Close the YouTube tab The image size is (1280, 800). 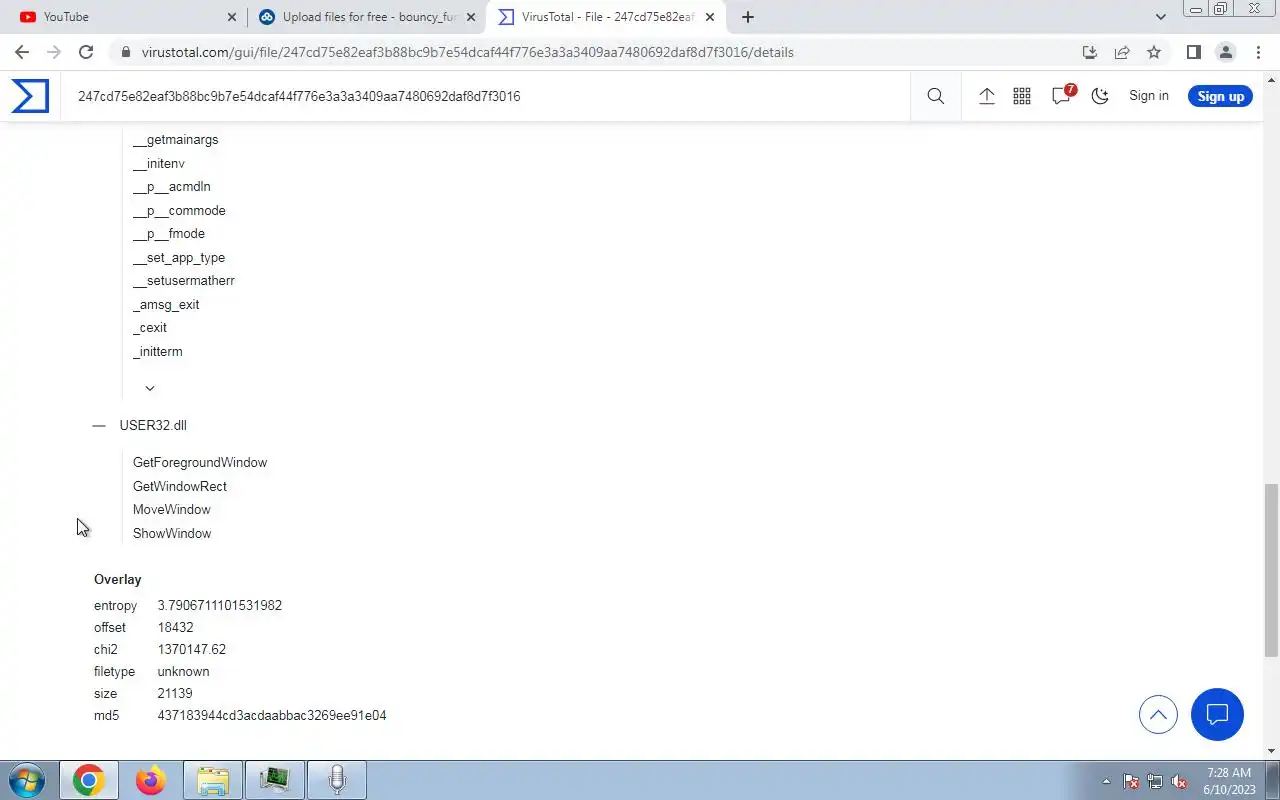(x=232, y=17)
